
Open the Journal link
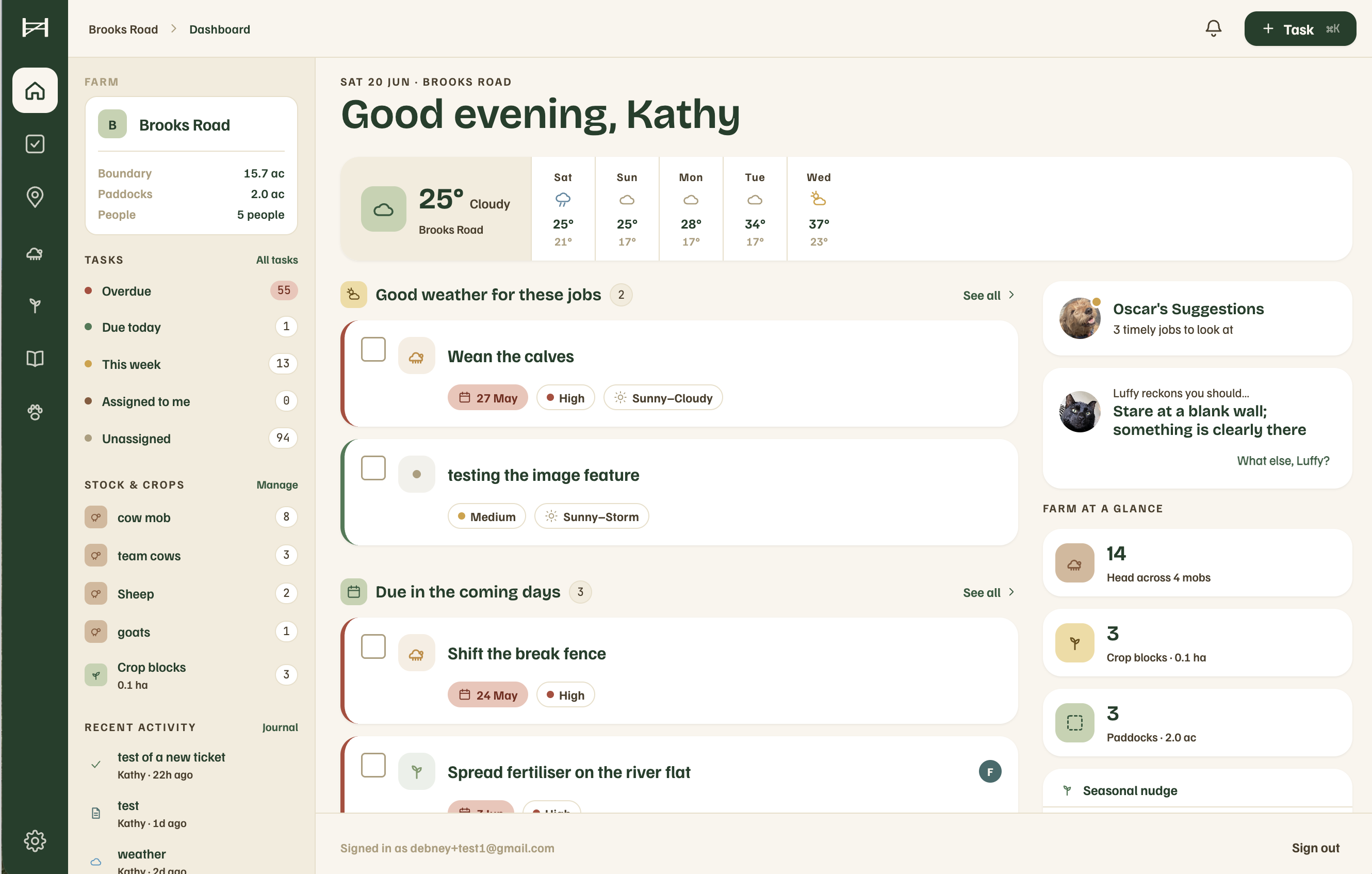point(280,727)
